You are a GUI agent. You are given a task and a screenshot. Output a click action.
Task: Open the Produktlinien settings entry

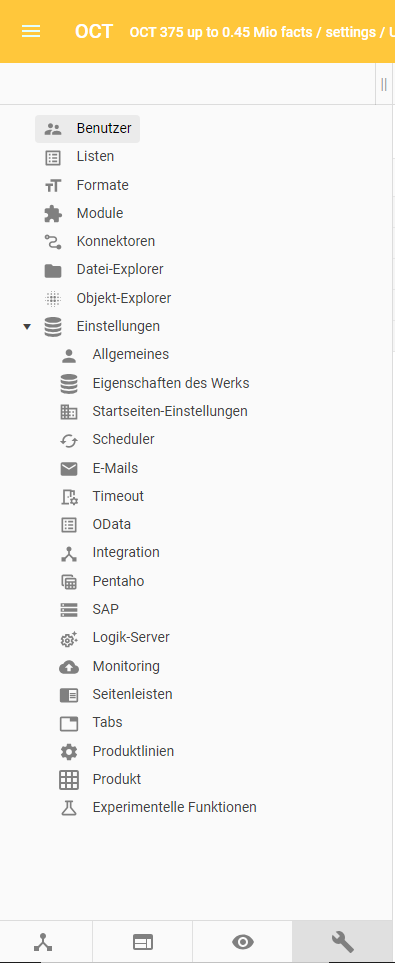click(133, 751)
